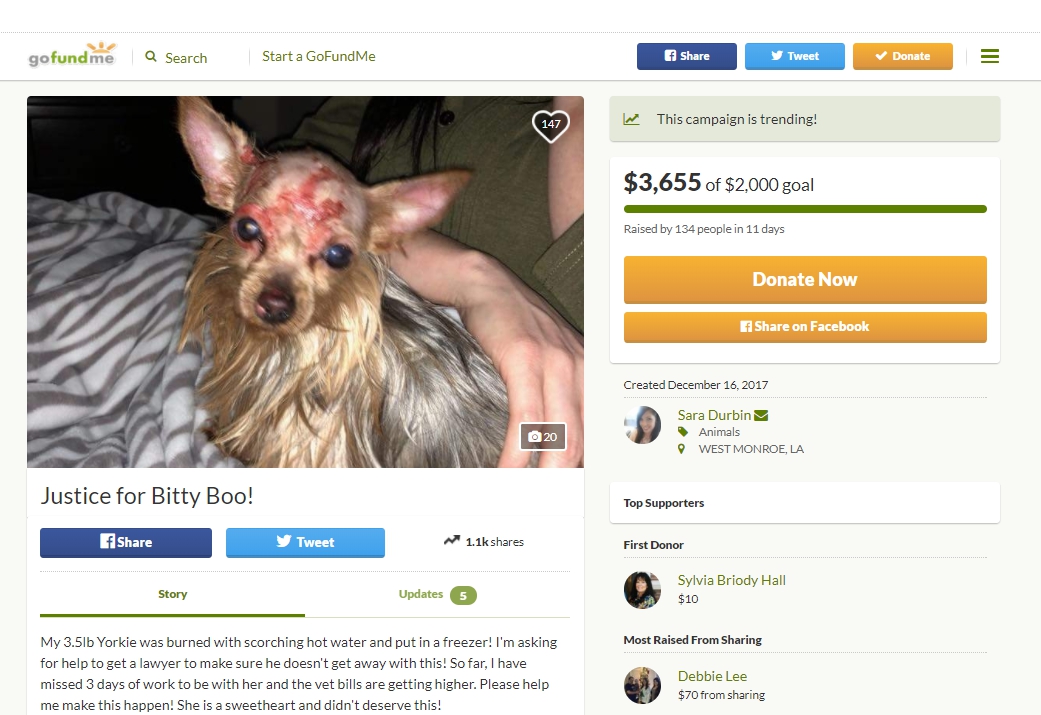Open Sylvia Briody Hall donor profile
Image resolution: width=1041 pixels, height=715 pixels.
pos(732,580)
